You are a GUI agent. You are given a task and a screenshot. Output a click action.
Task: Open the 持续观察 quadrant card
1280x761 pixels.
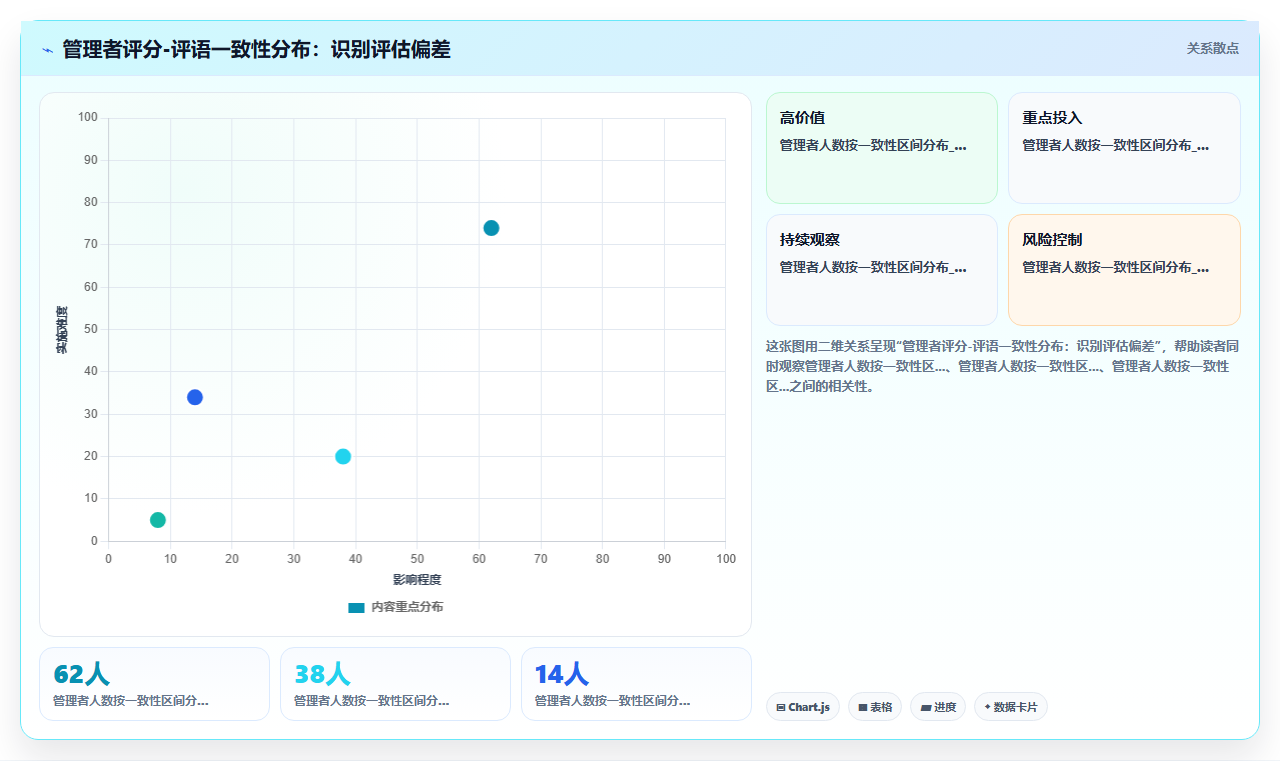coord(882,270)
